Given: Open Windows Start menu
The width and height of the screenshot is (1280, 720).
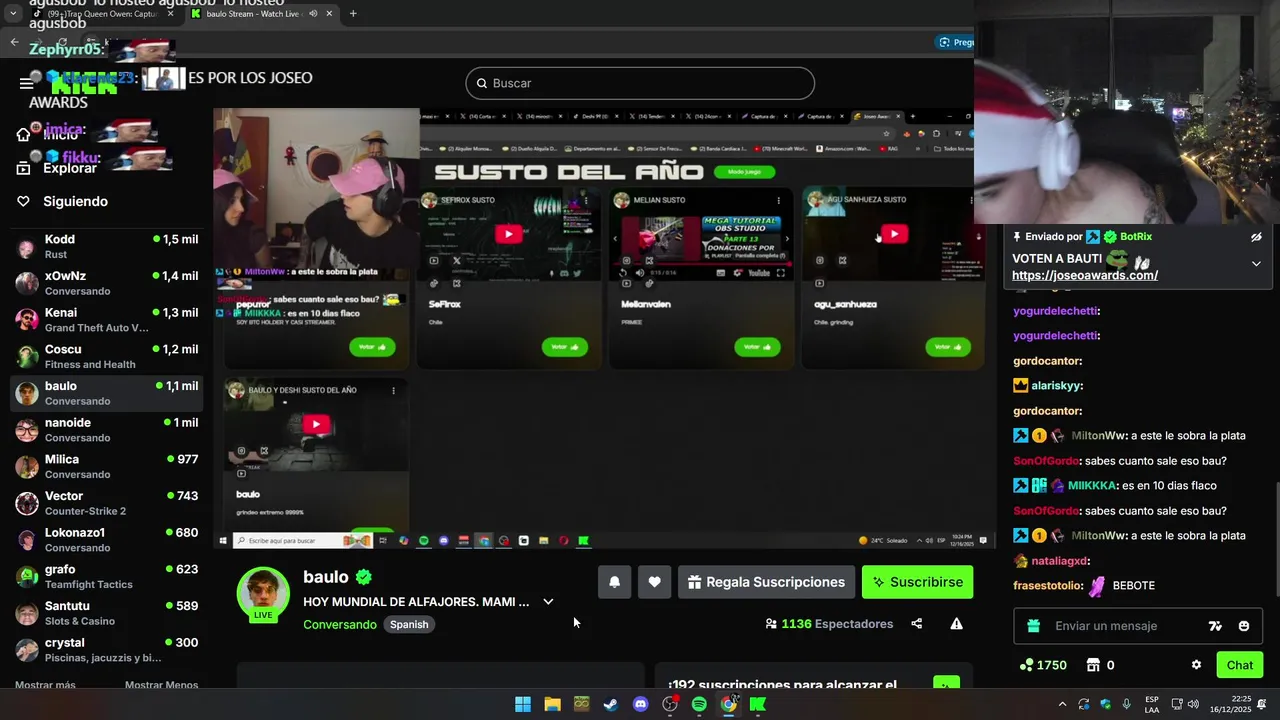Looking at the screenshot, I should click(x=522, y=704).
